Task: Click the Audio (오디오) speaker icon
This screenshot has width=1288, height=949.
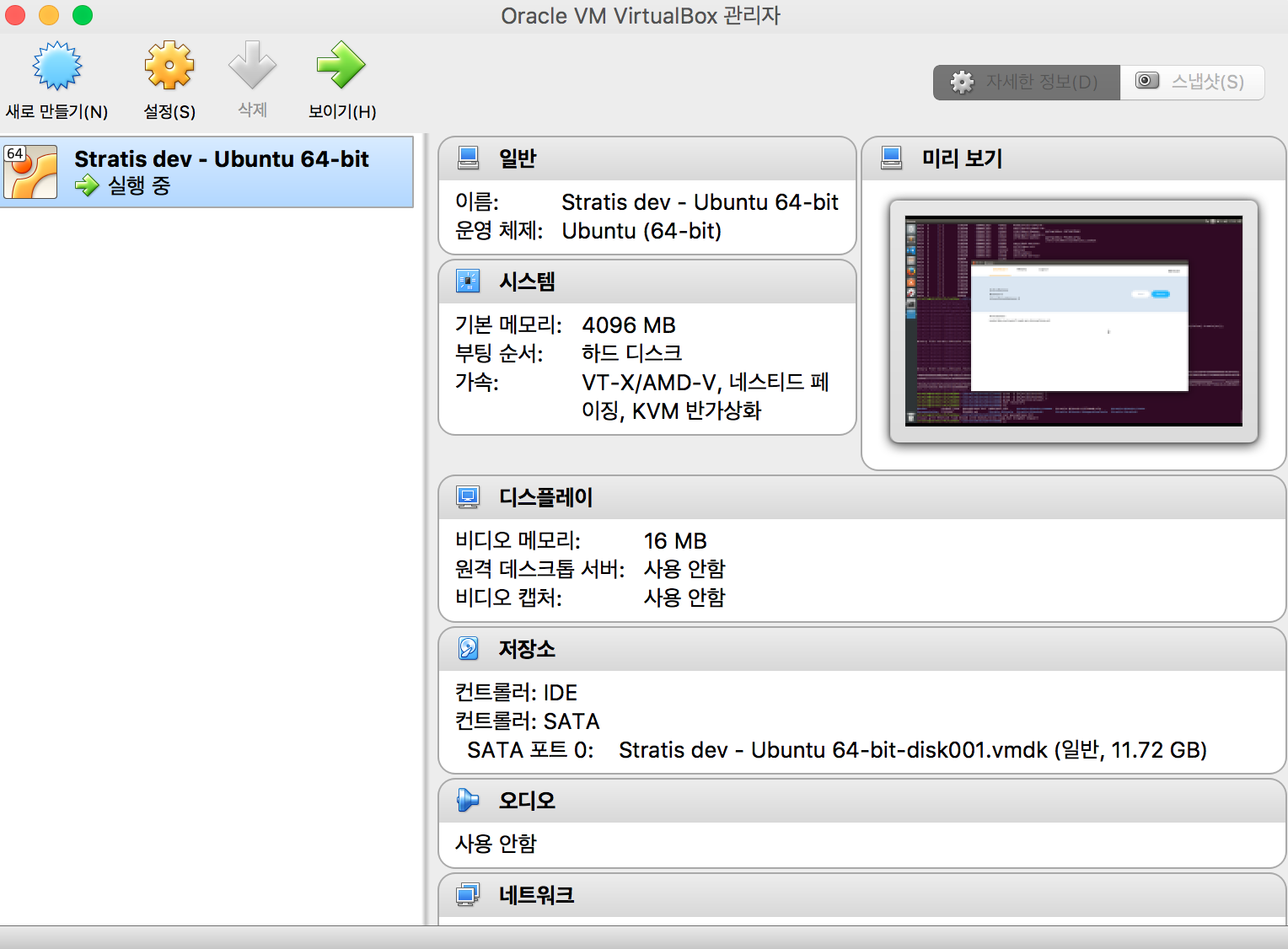Action: (468, 800)
